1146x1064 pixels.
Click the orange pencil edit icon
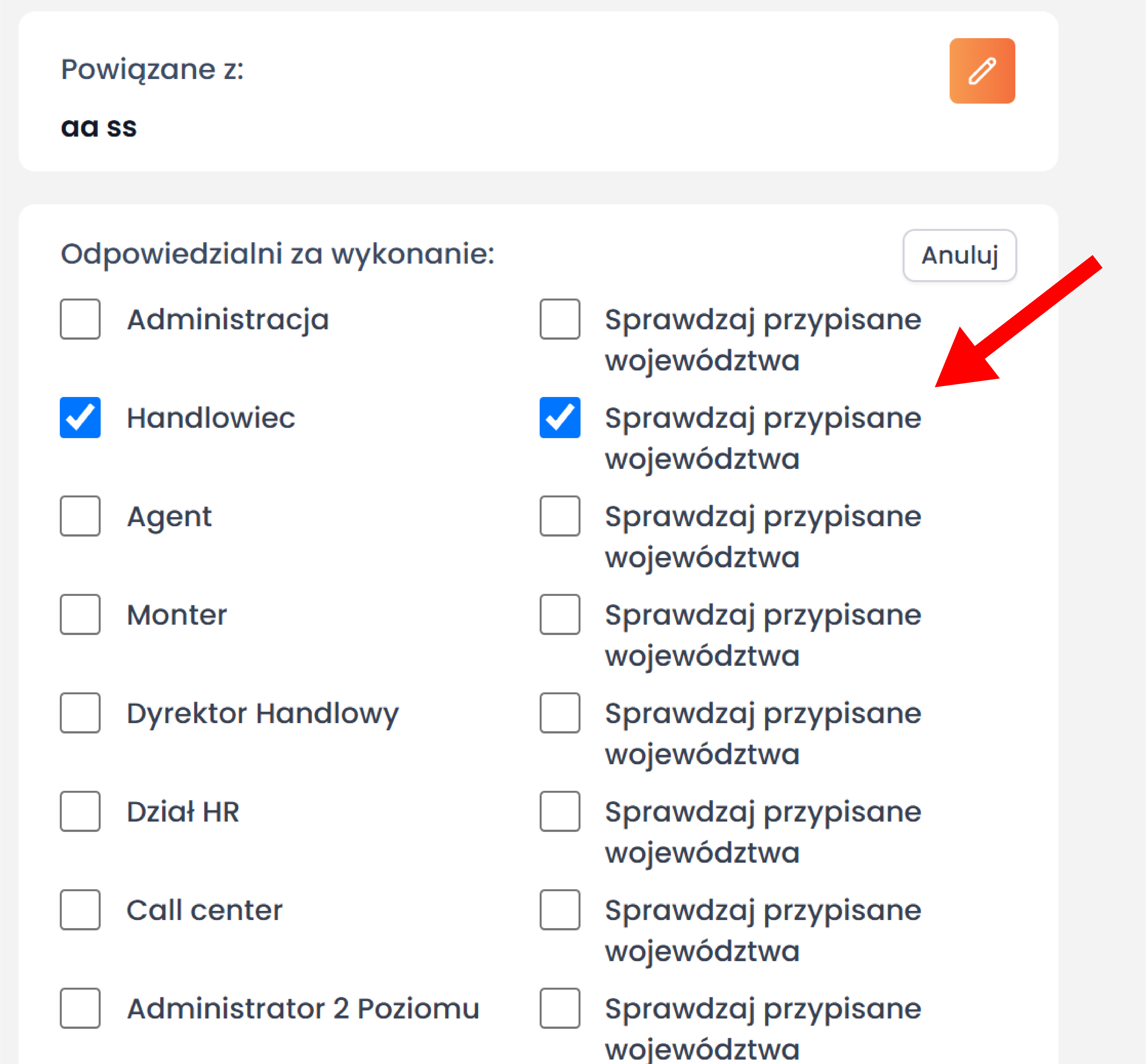click(x=982, y=71)
